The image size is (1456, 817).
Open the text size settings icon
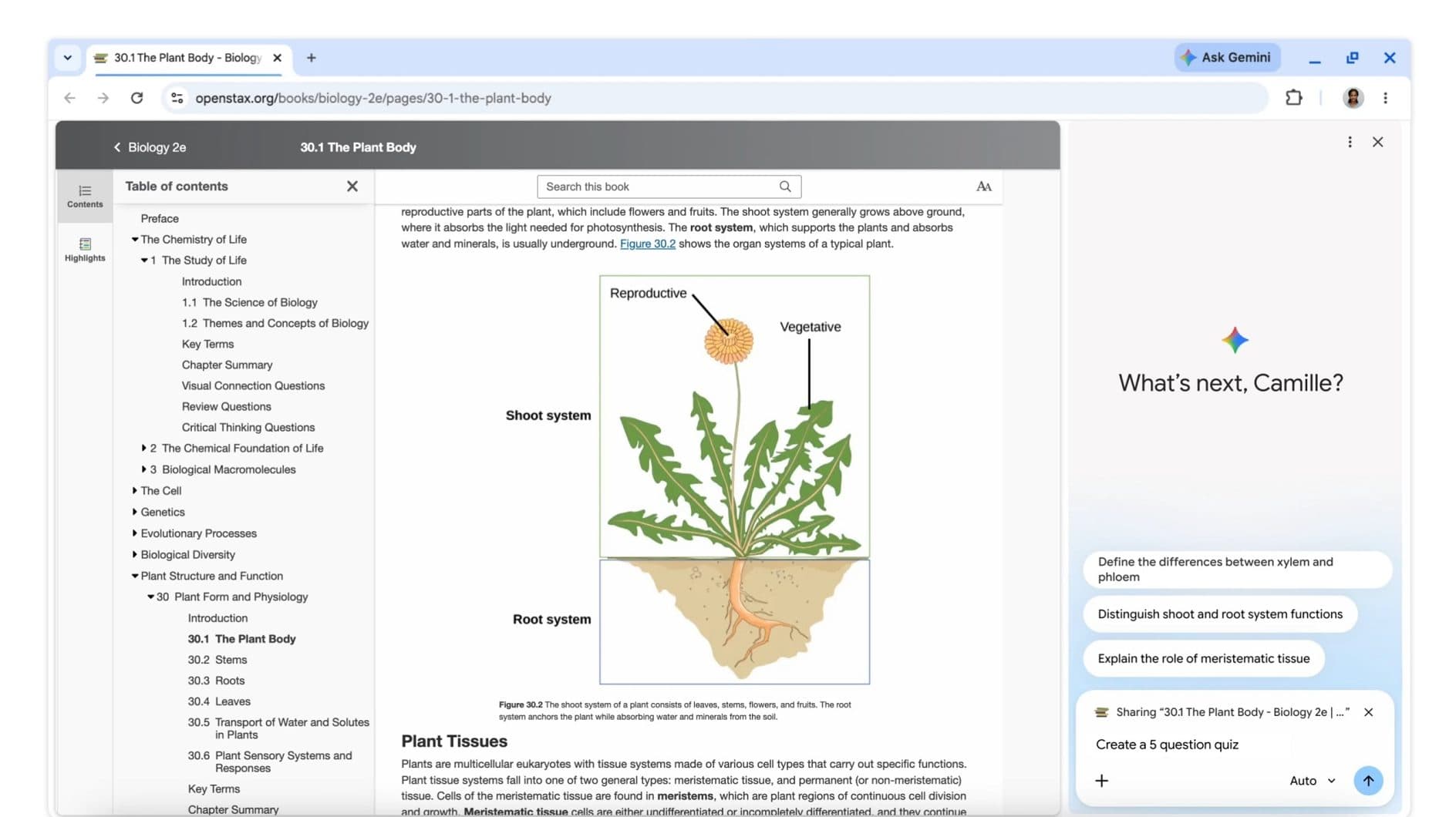[984, 187]
